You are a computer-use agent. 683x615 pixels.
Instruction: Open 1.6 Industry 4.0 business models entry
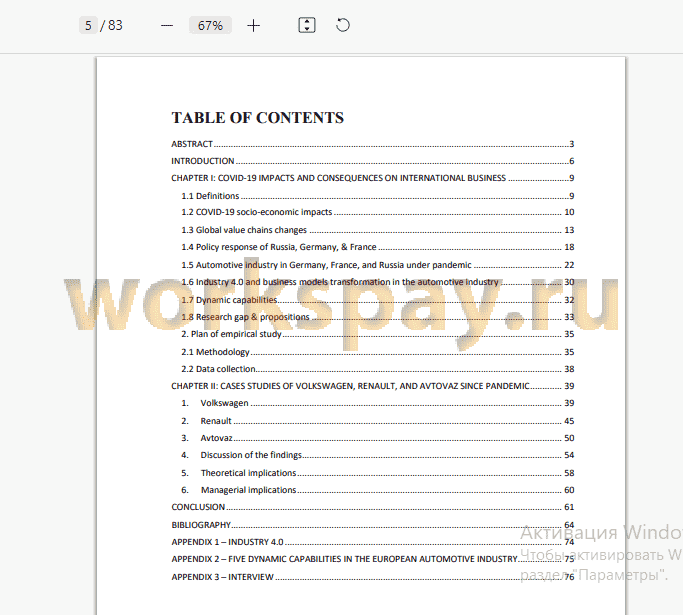tap(378, 282)
